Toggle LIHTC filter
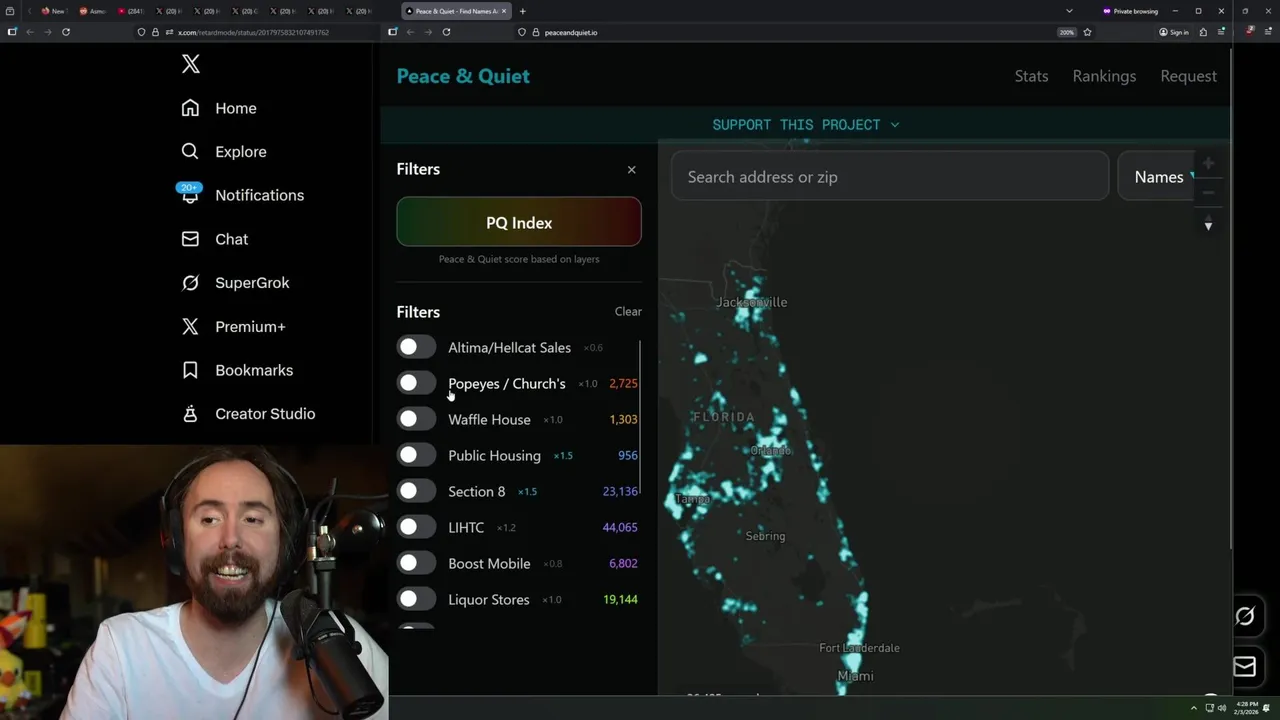 pyautogui.click(x=416, y=527)
